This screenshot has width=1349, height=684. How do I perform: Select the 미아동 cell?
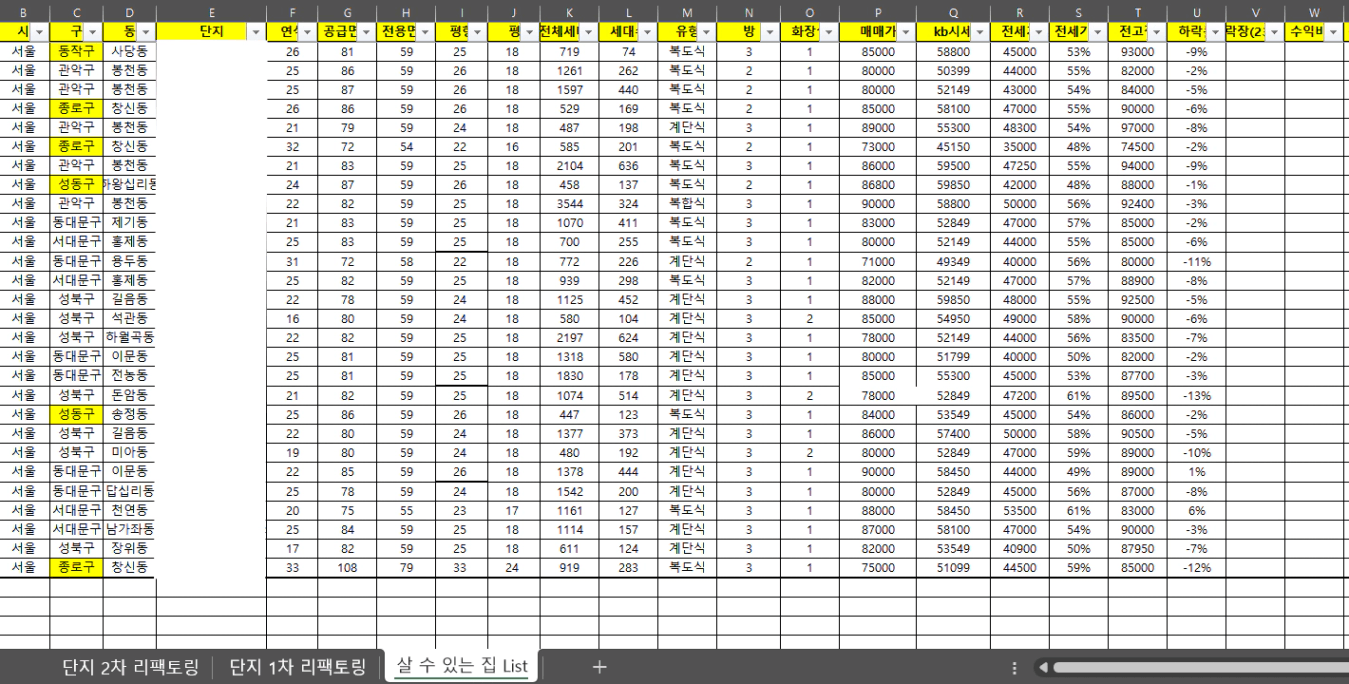[x=129, y=451]
